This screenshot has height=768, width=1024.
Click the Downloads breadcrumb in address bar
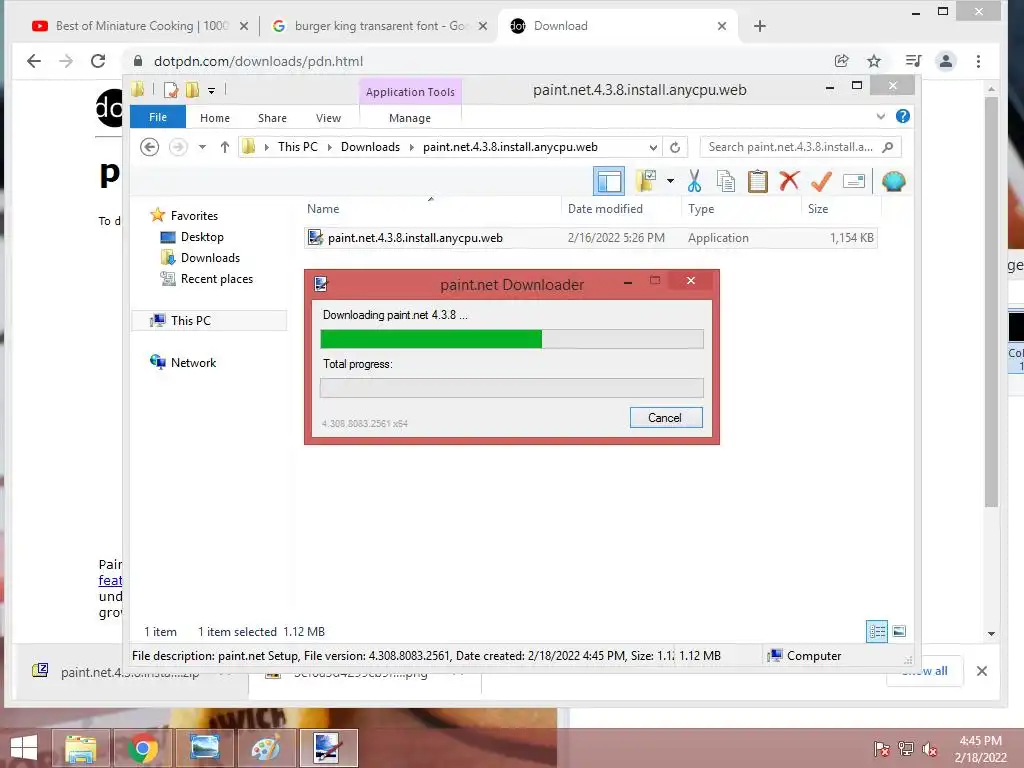coord(370,147)
